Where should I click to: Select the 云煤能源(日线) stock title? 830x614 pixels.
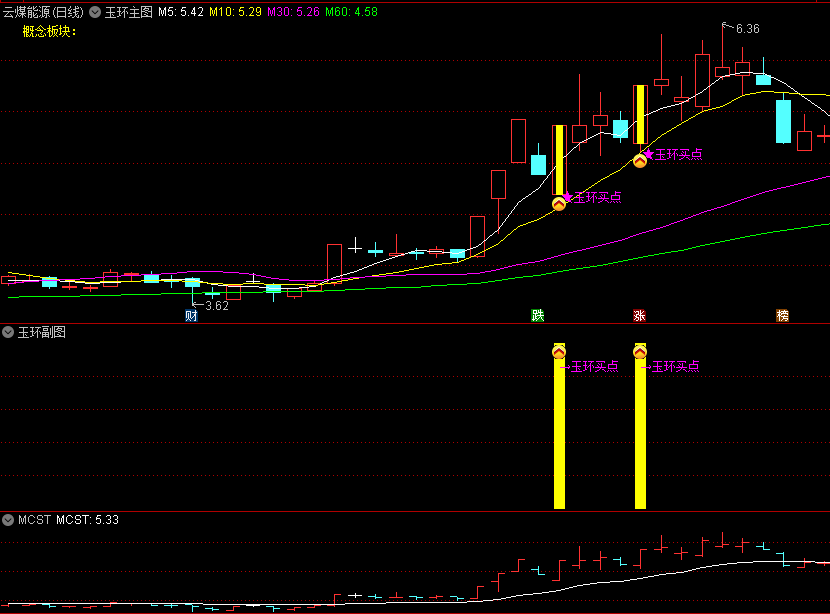point(43,12)
